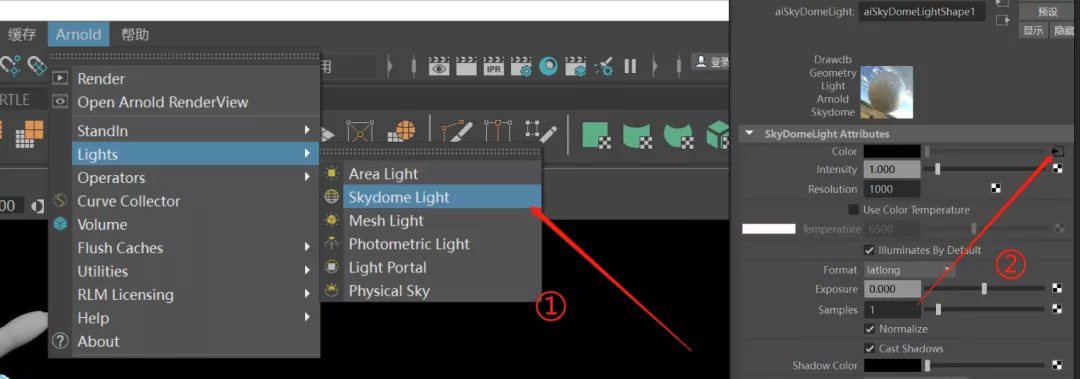This screenshot has height=379, width=1080.
Task: Open the light editor icon with gear
Action: point(603,66)
